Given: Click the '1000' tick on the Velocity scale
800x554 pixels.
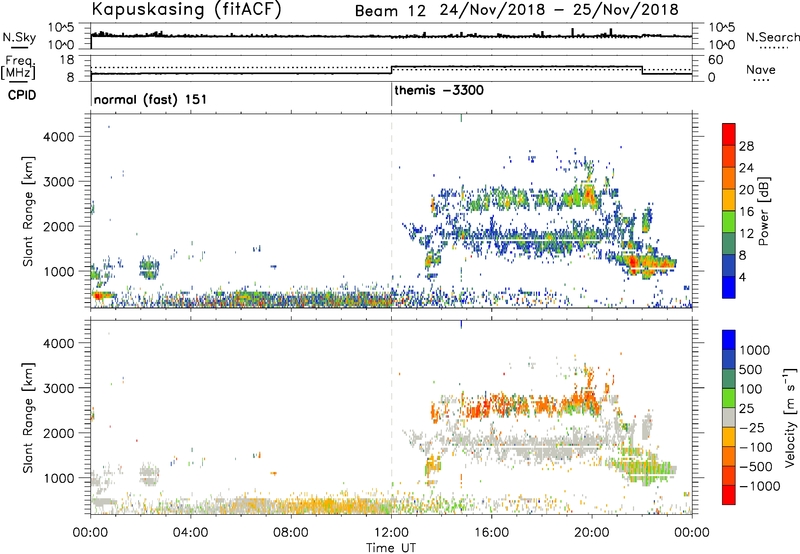Looking at the screenshot, I should (x=755, y=350).
